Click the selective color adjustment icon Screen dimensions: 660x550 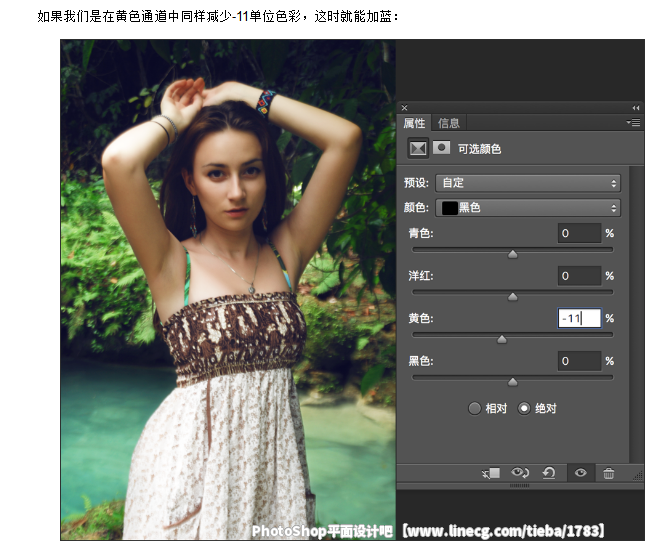click(x=418, y=148)
